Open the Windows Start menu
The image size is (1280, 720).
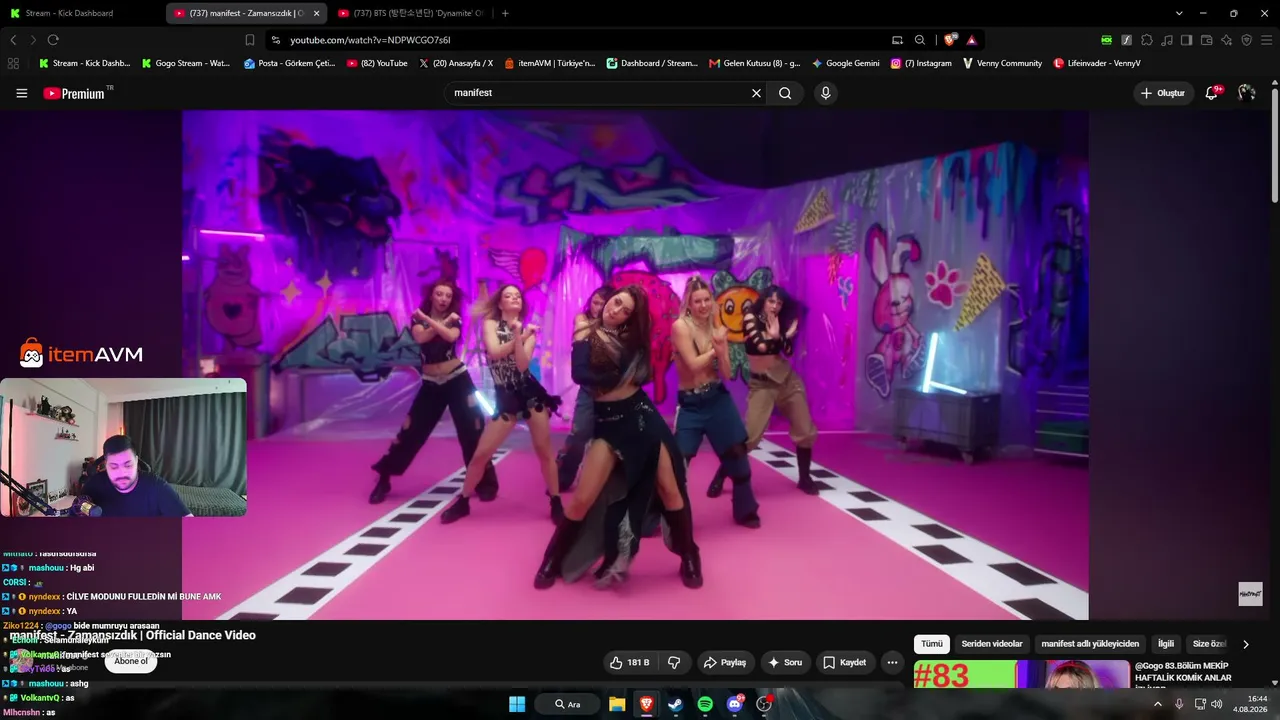517,704
